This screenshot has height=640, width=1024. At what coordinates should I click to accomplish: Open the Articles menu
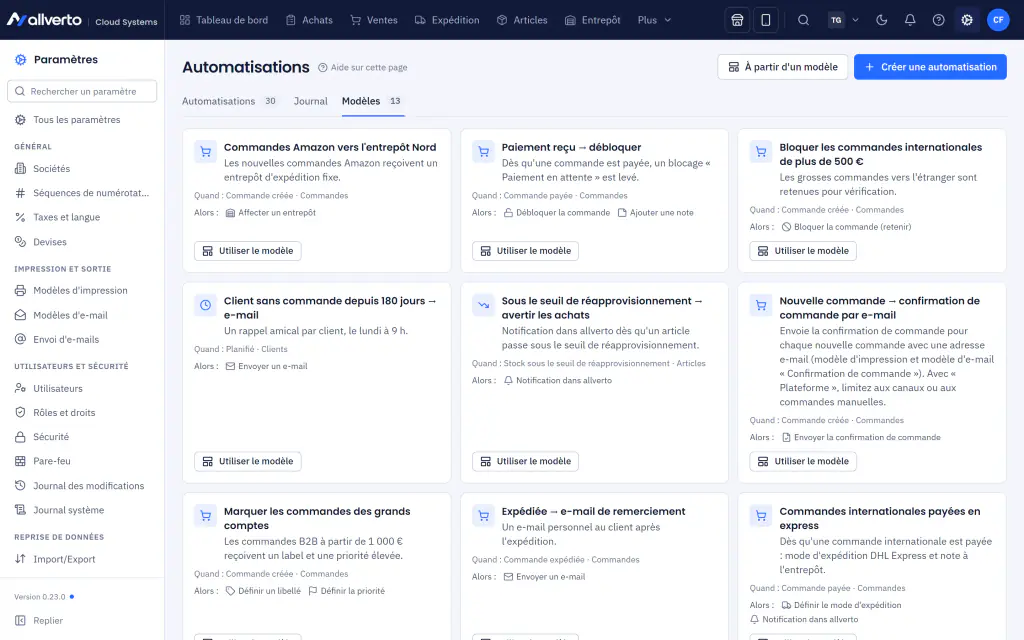tap(522, 20)
